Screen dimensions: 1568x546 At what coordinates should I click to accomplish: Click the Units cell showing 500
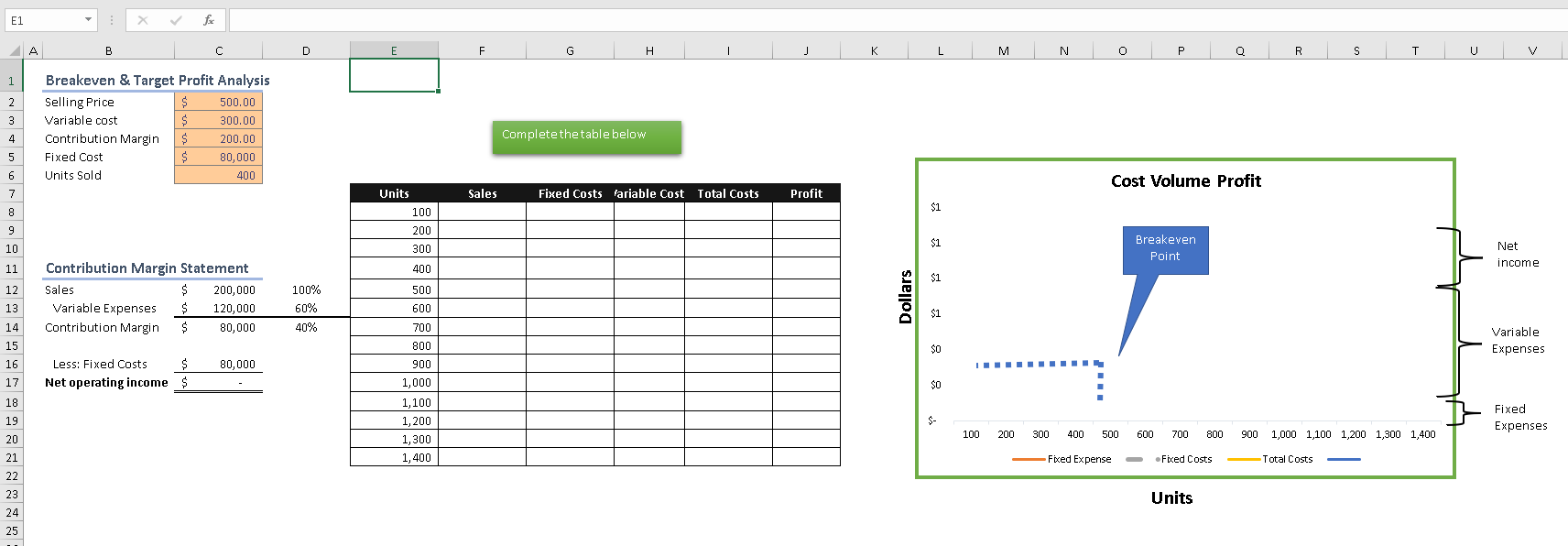click(394, 289)
